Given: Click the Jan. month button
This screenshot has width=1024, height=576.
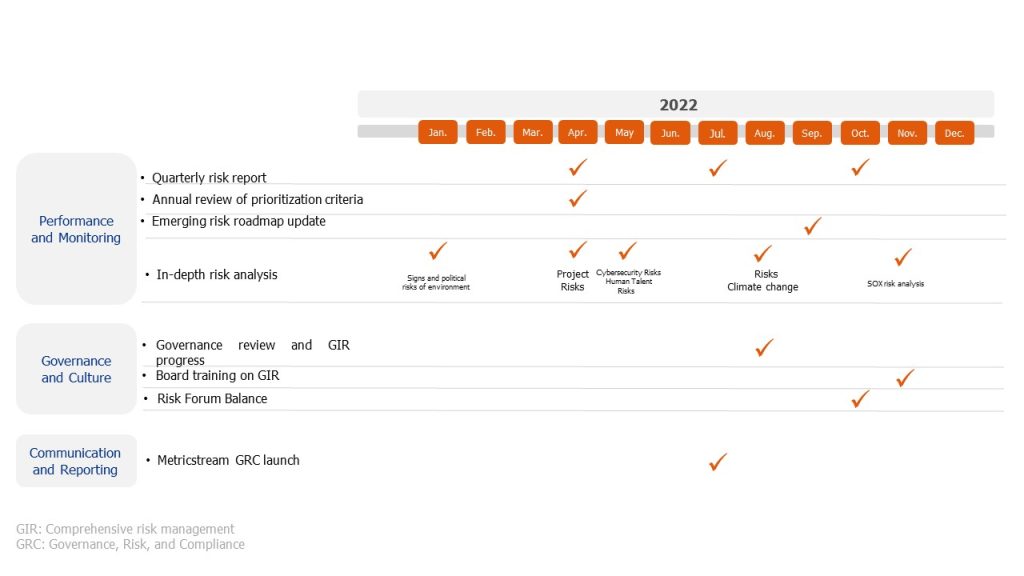Looking at the screenshot, I should (438, 133).
